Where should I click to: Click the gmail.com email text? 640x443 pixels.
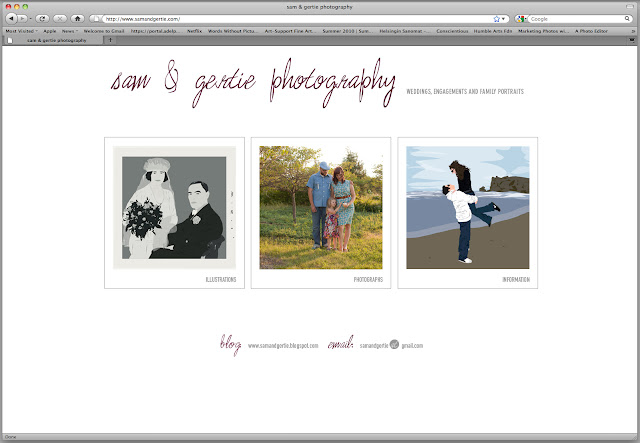pyautogui.click(x=412, y=346)
